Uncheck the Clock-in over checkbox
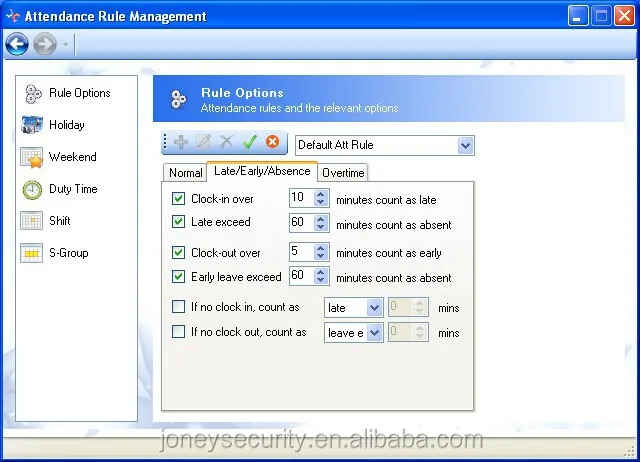The image size is (640, 462). coord(179,199)
